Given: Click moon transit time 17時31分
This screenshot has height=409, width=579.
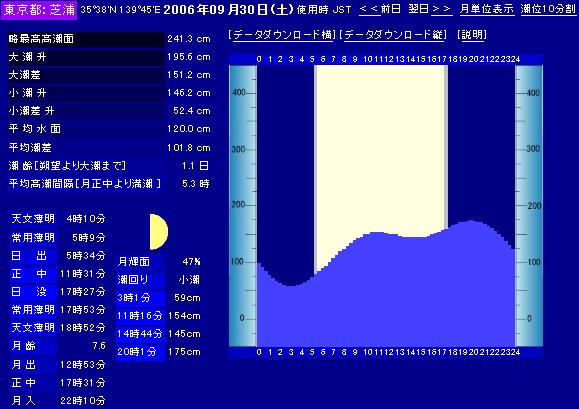Looking at the screenshot, I should (x=83, y=383).
